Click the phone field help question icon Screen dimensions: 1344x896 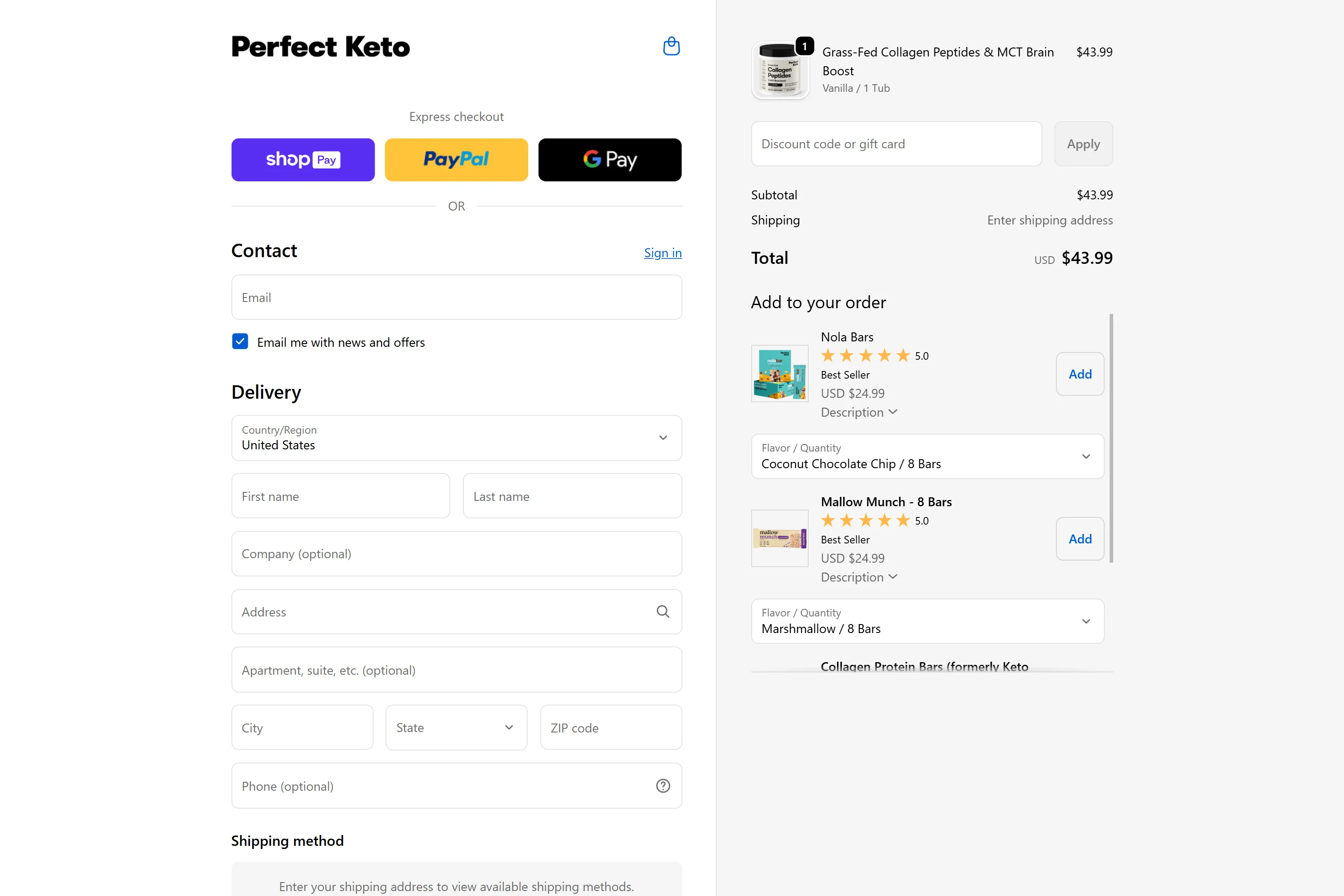[x=663, y=786]
